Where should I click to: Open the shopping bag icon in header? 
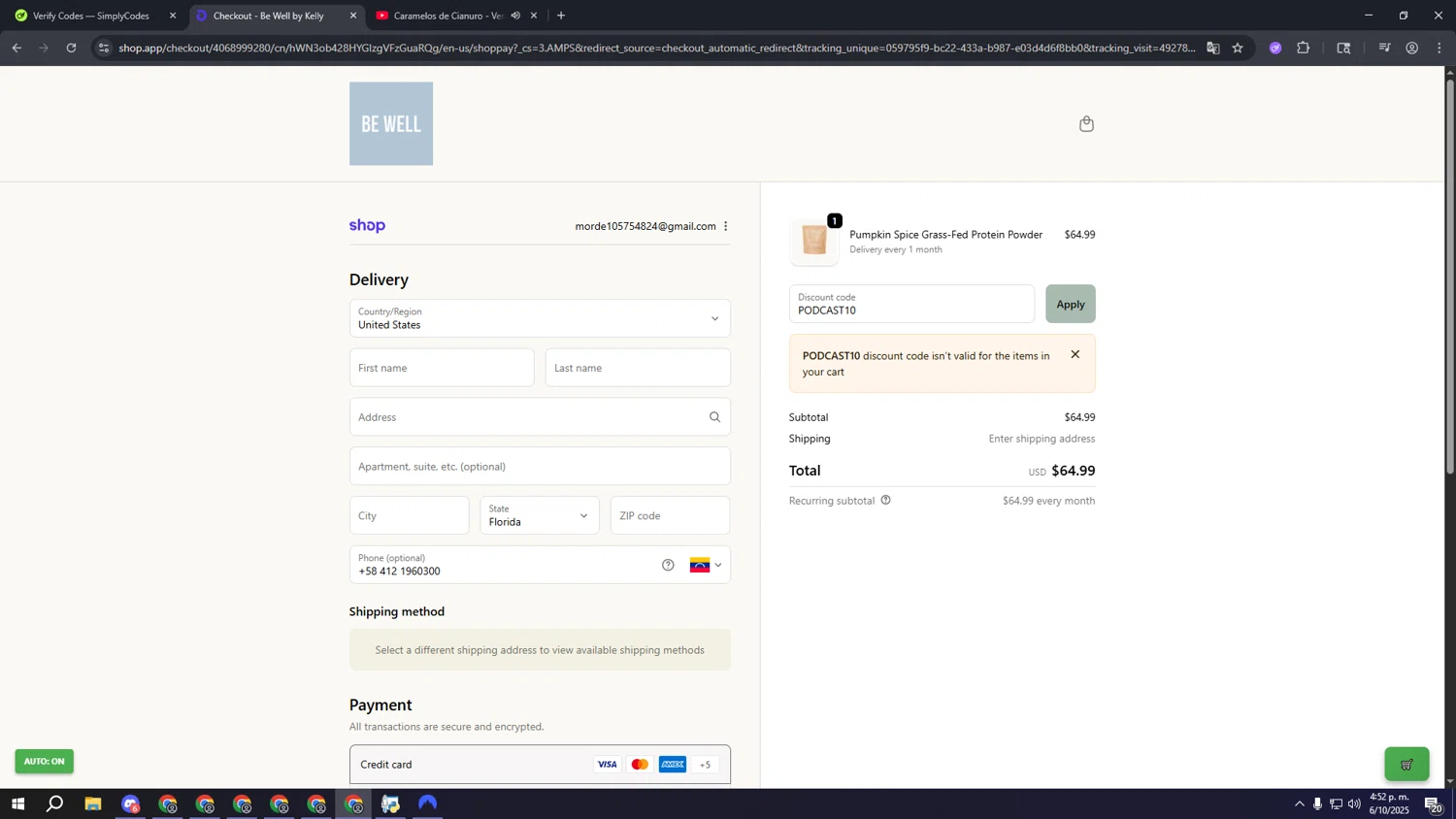pyautogui.click(x=1086, y=123)
